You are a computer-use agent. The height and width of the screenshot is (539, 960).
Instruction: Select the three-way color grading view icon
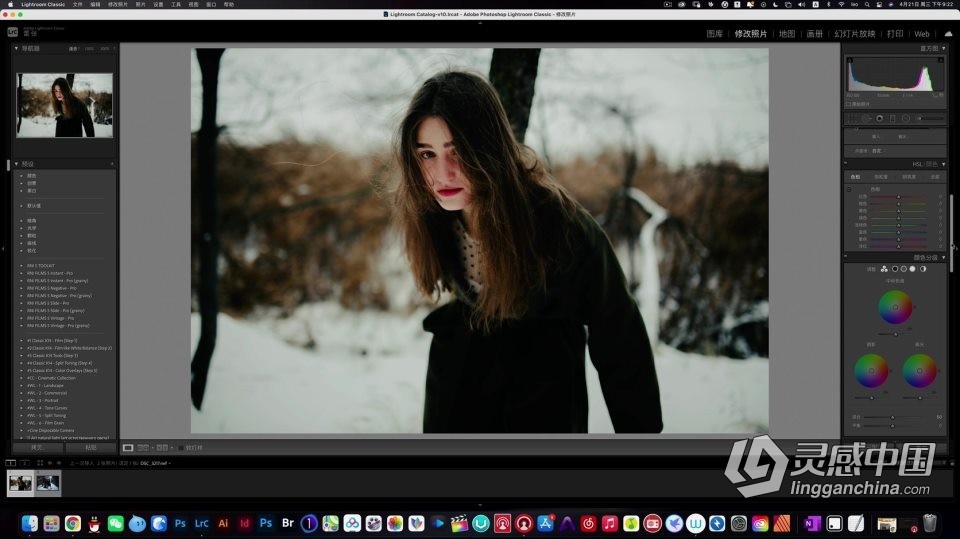(885, 269)
